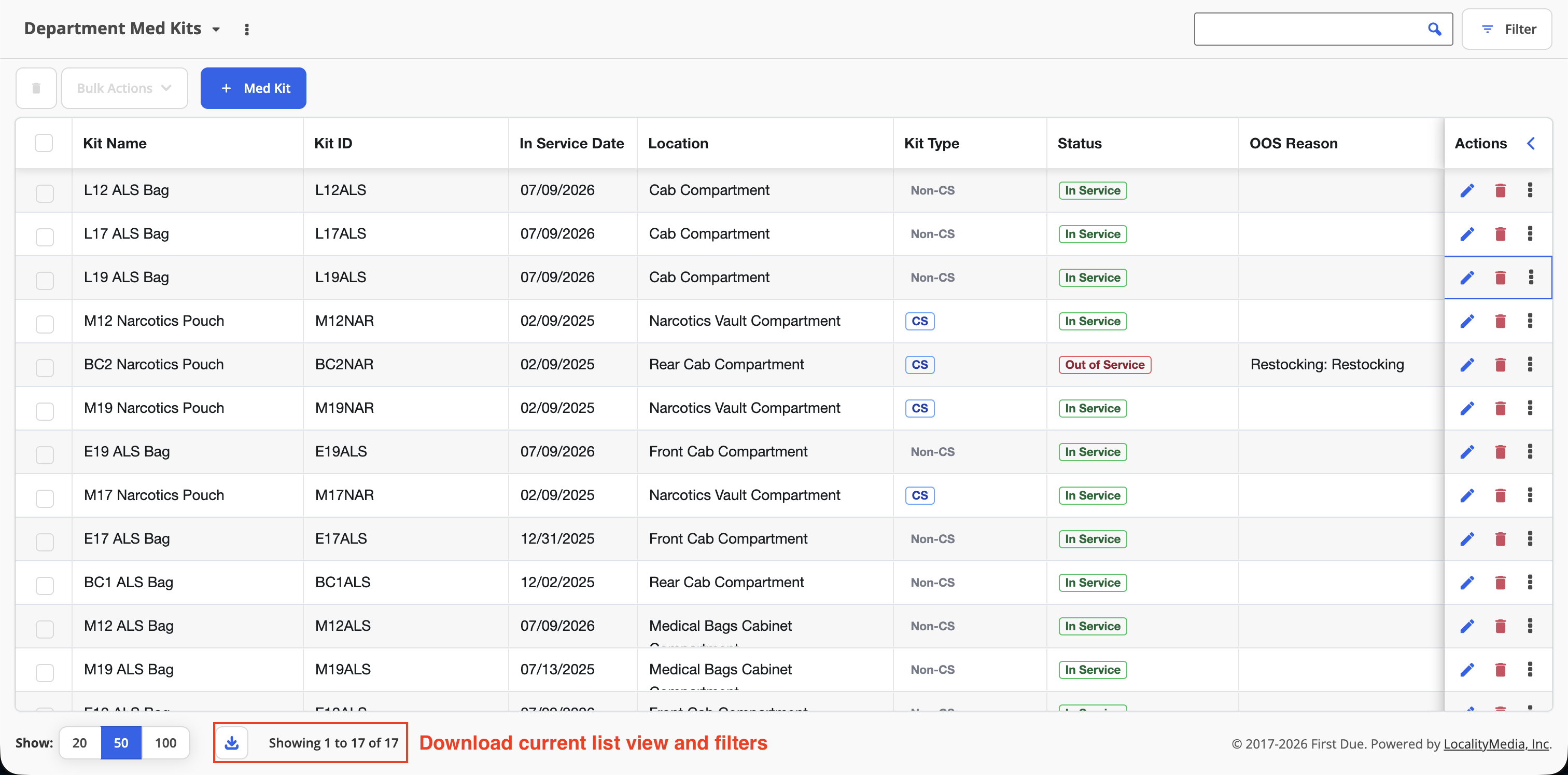Delete the BC2 Narcotics Pouch row
This screenshot has width=1568, height=775.
[x=1500, y=365]
